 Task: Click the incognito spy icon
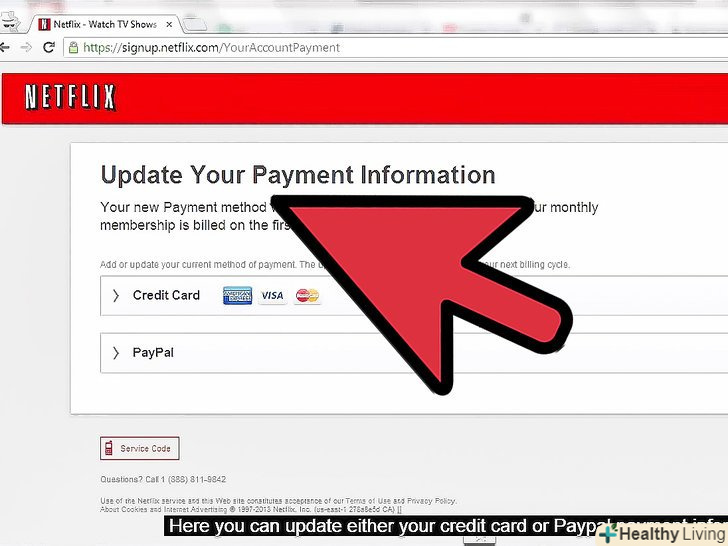(10, 22)
